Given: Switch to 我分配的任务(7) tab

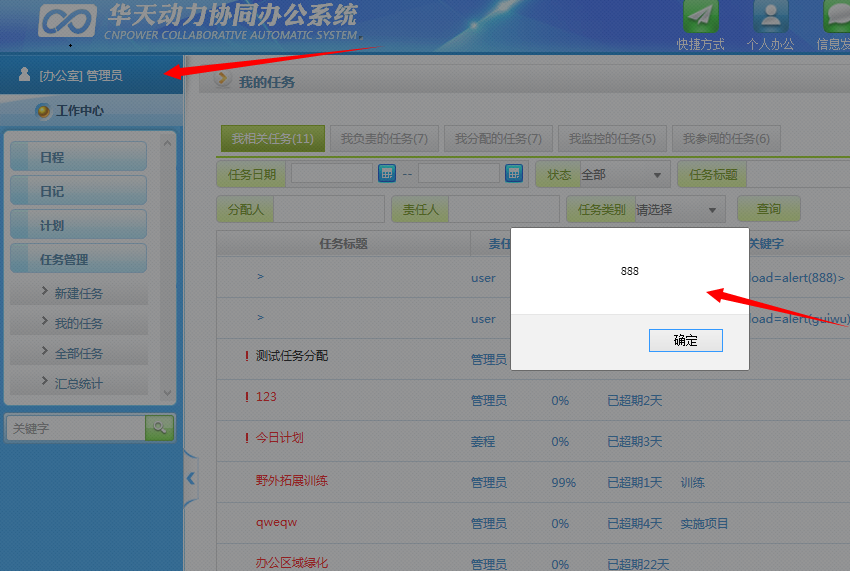Looking at the screenshot, I should tap(498, 139).
